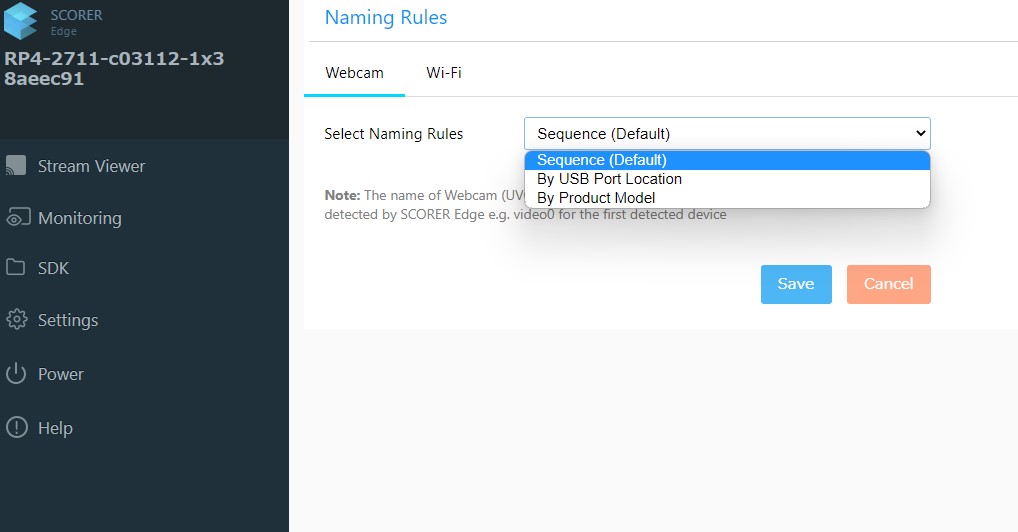Open the SDK section label

click(x=53, y=268)
